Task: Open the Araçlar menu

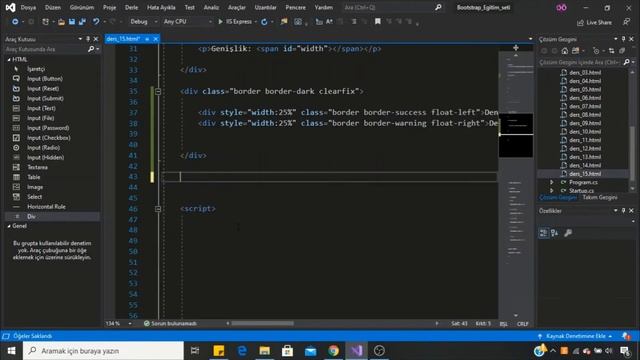Action: 237,7
